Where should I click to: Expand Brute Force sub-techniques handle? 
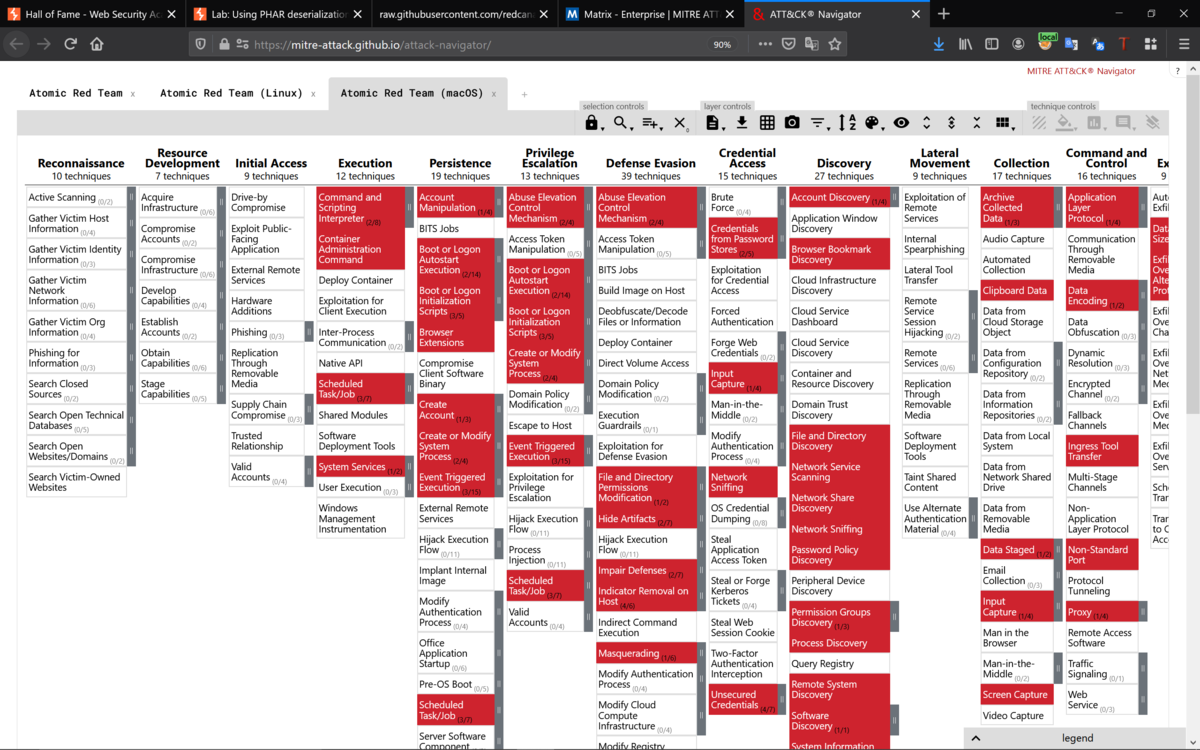point(781,203)
